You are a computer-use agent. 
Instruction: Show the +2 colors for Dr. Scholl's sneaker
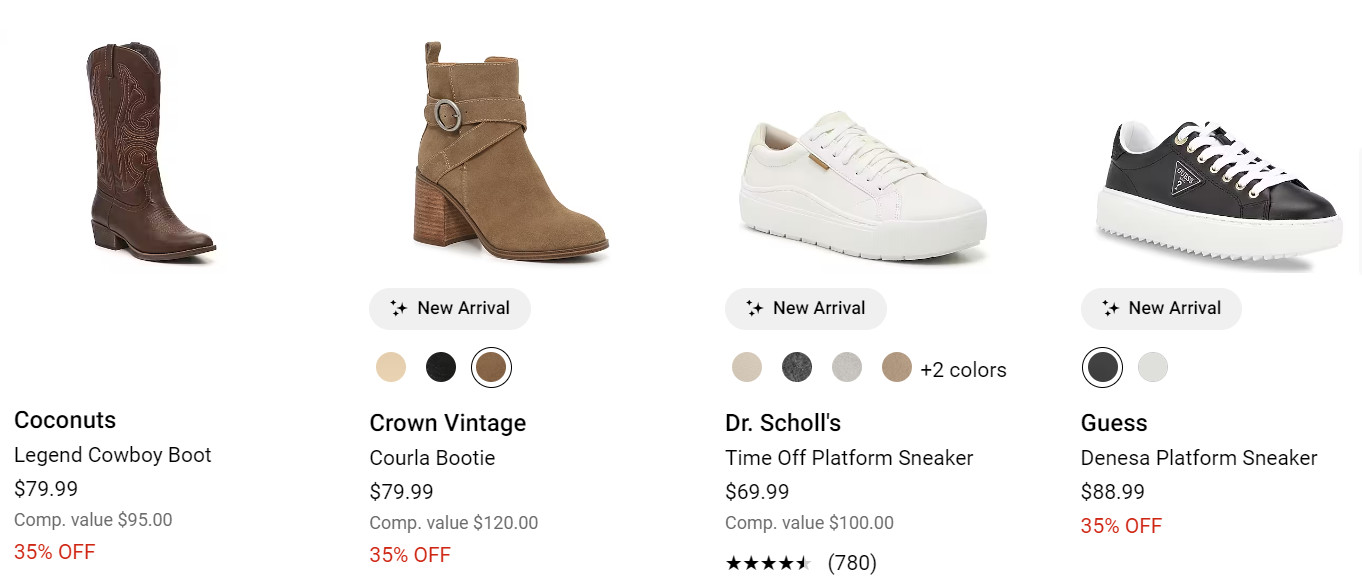(963, 370)
